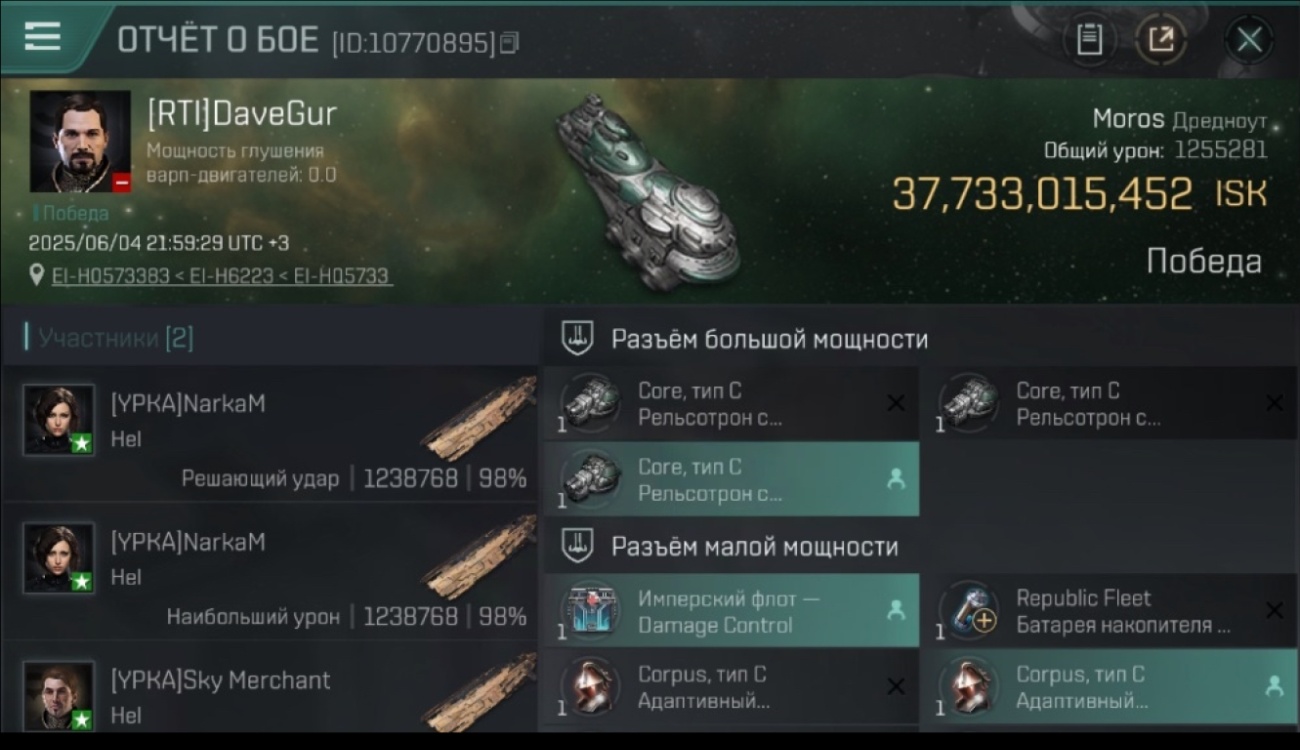The image size is (1300, 750).
Task: Open the clipboard report icon
Action: pyautogui.click(x=1089, y=40)
